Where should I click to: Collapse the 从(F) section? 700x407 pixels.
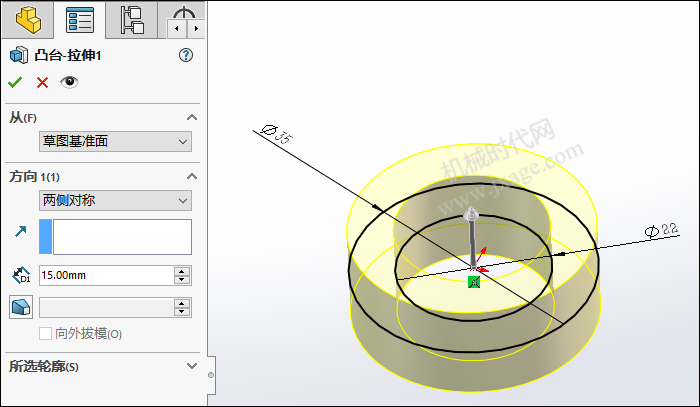[192, 117]
